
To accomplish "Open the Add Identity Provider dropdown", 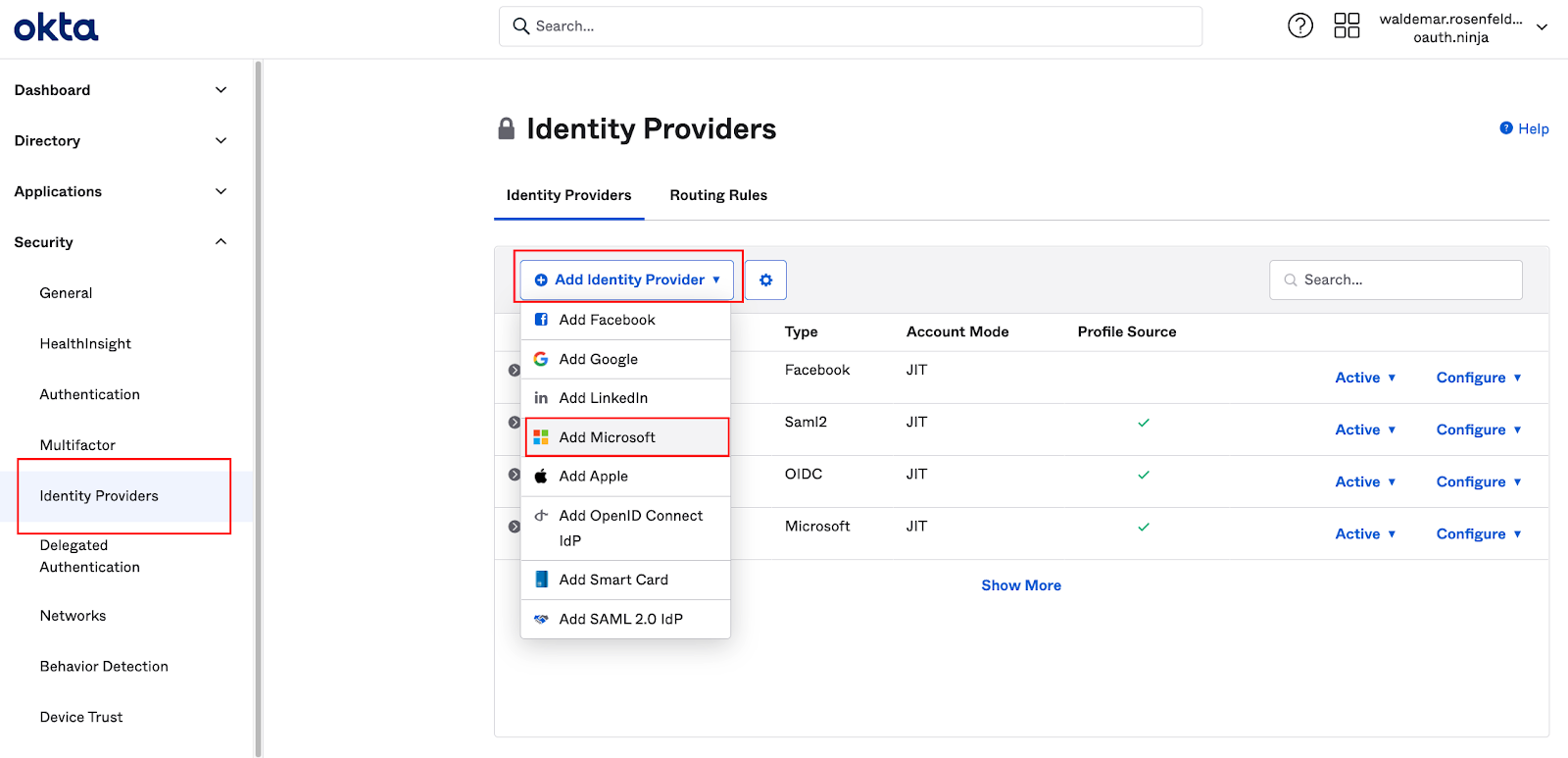I will [x=627, y=279].
